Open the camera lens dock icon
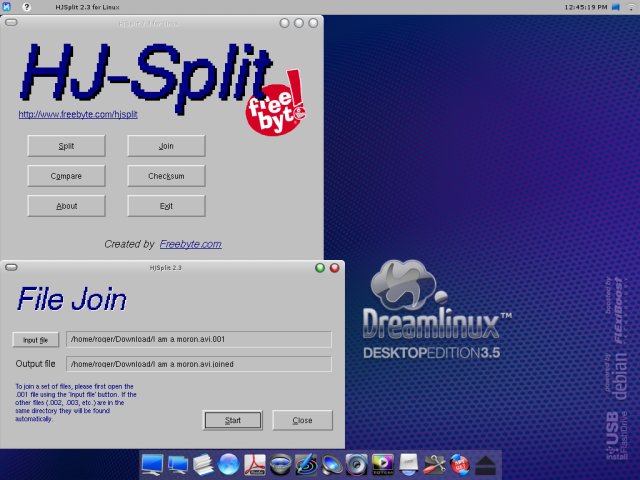The image size is (640, 480). tap(280, 465)
